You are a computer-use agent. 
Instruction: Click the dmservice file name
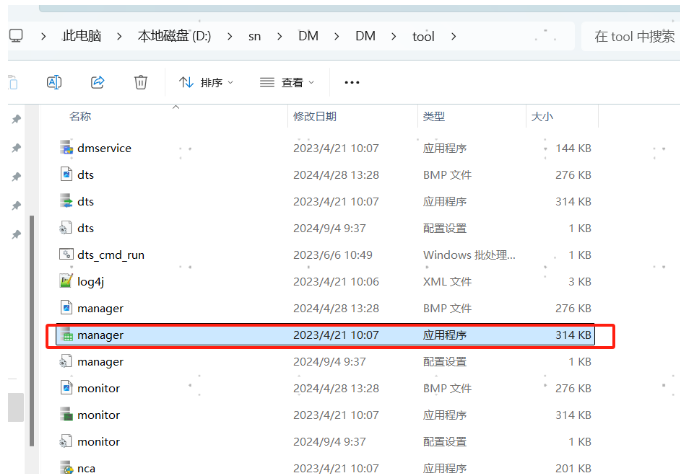104,148
